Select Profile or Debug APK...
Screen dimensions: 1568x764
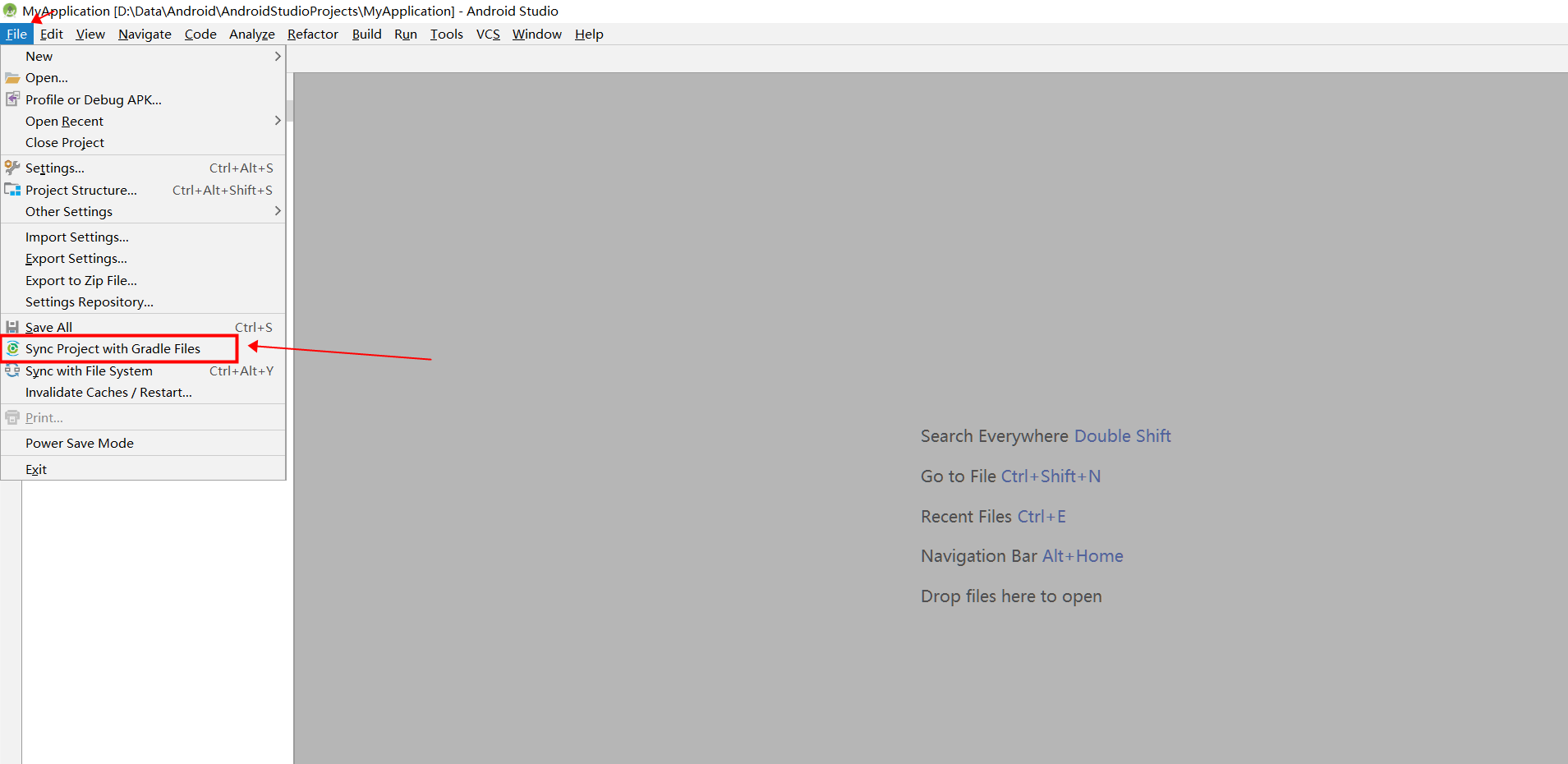tap(143, 99)
